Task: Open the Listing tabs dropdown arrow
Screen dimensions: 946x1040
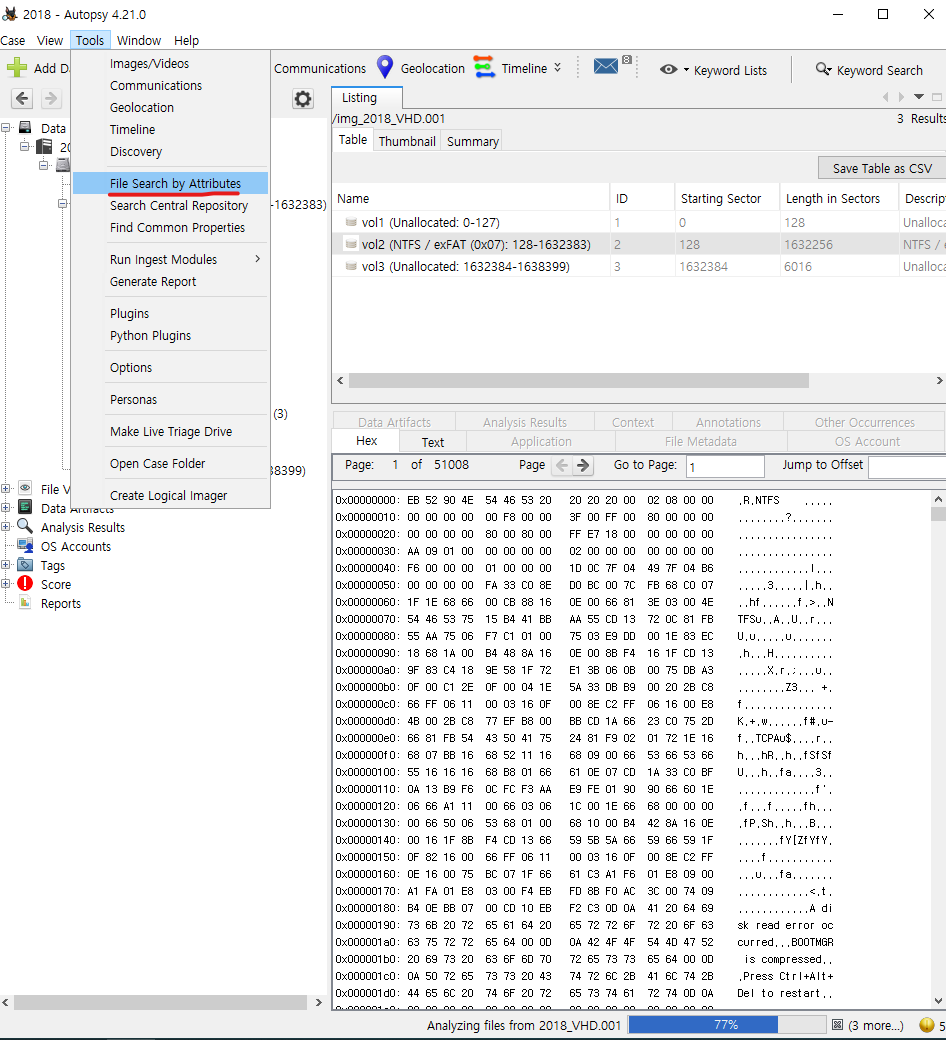Action: pyautogui.click(x=919, y=97)
